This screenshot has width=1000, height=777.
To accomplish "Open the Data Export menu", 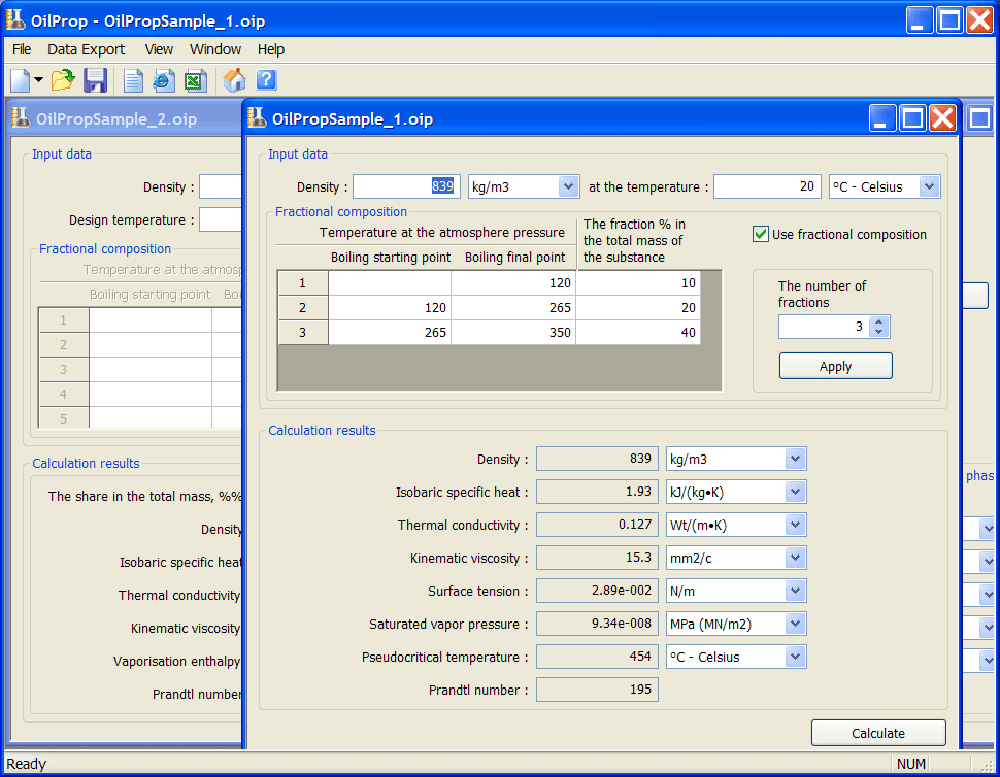I will [86, 49].
